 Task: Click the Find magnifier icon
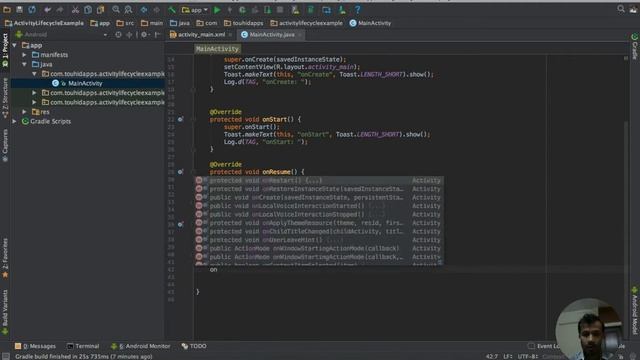(116, 9)
